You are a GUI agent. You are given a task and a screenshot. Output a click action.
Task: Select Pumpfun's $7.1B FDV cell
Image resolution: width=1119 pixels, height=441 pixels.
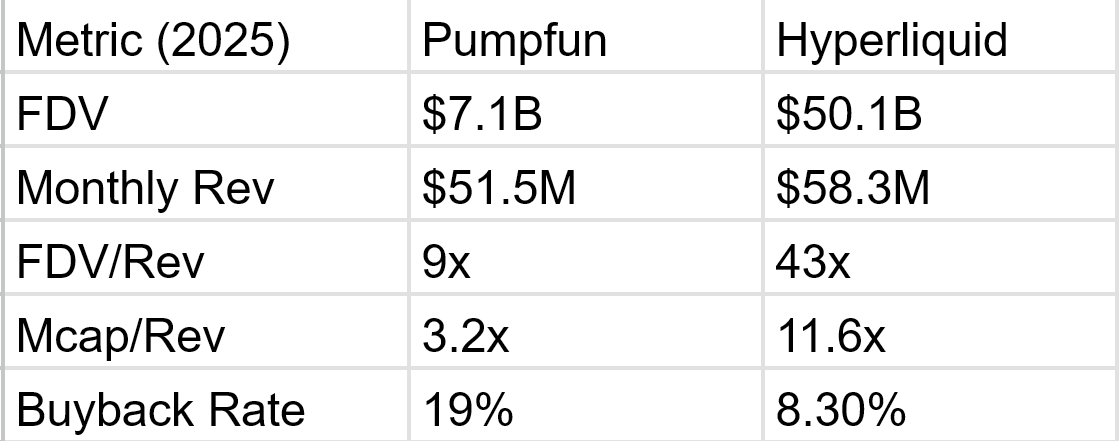(x=481, y=115)
